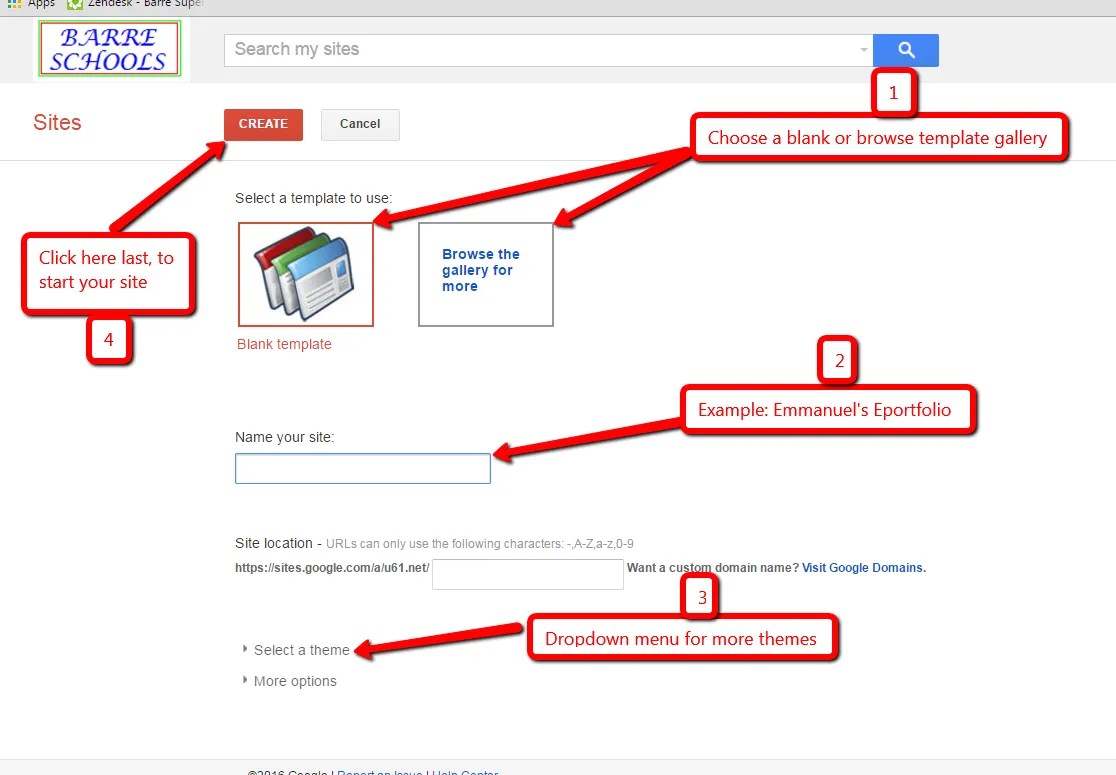Image resolution: width=1116 pixels, height=775 pixels.
Task: Click the Barre Schools logo
Action: (109, 47)
